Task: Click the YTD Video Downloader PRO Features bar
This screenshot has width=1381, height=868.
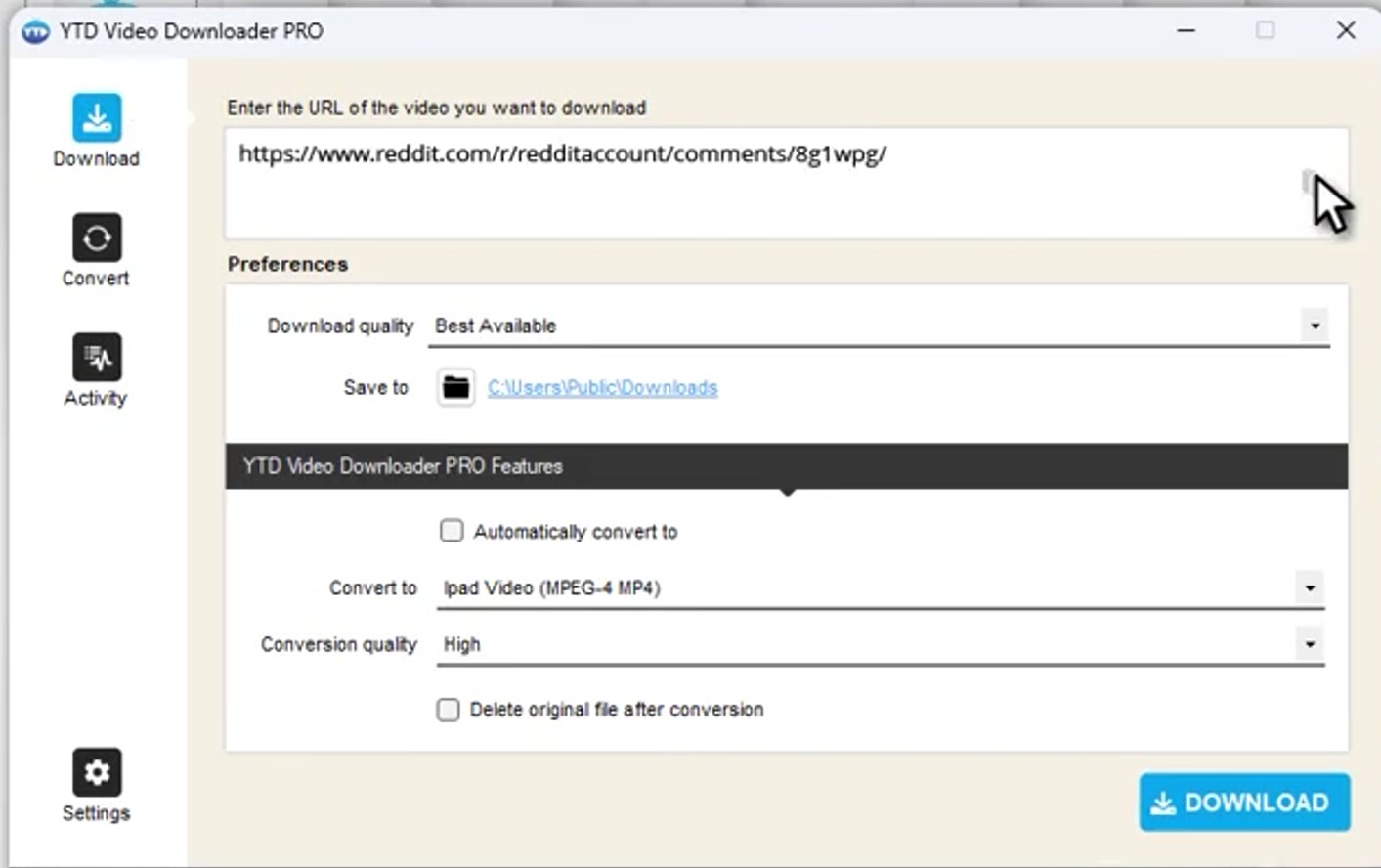Action: point(788,466)
